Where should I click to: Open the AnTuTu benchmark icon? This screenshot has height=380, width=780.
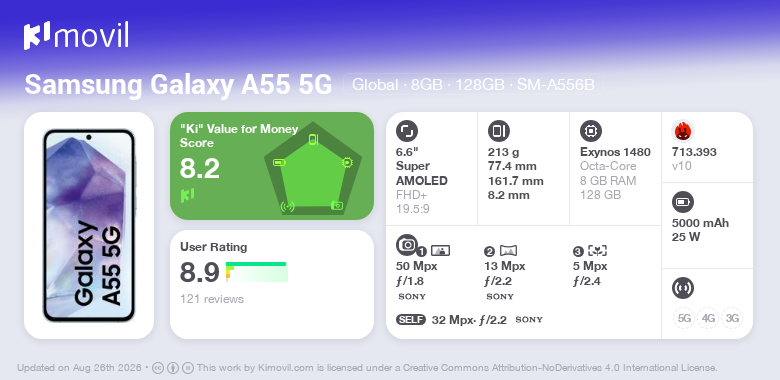coord(682,131)
